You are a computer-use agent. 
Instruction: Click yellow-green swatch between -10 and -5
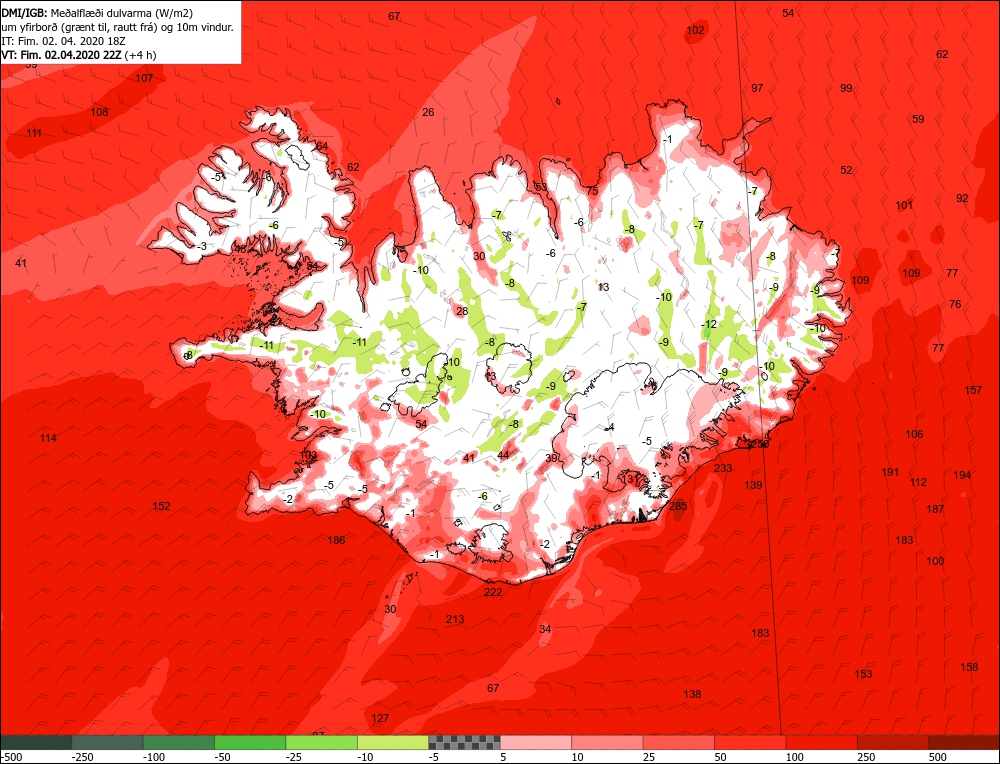coord(393,742)
